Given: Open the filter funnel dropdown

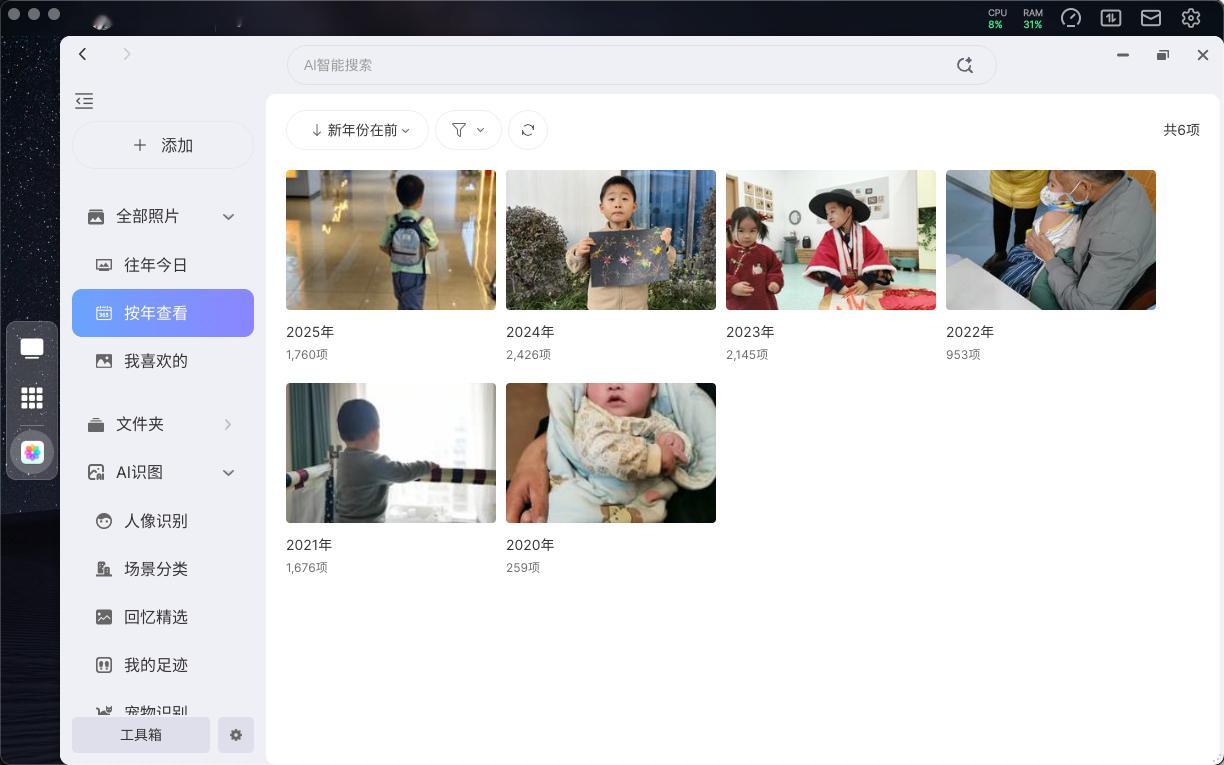Looking at the screenshot, I should (x=468, y=130).
